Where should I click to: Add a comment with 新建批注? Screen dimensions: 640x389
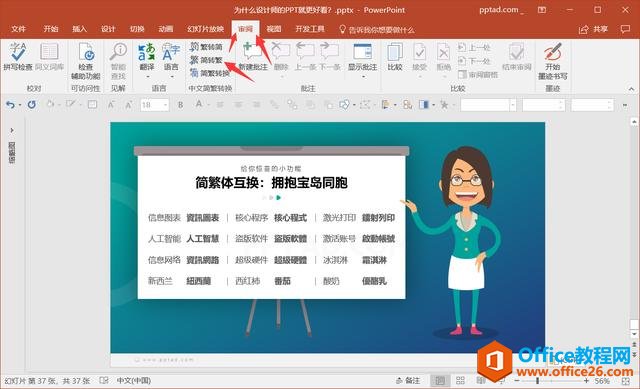(x=253, y=57)
